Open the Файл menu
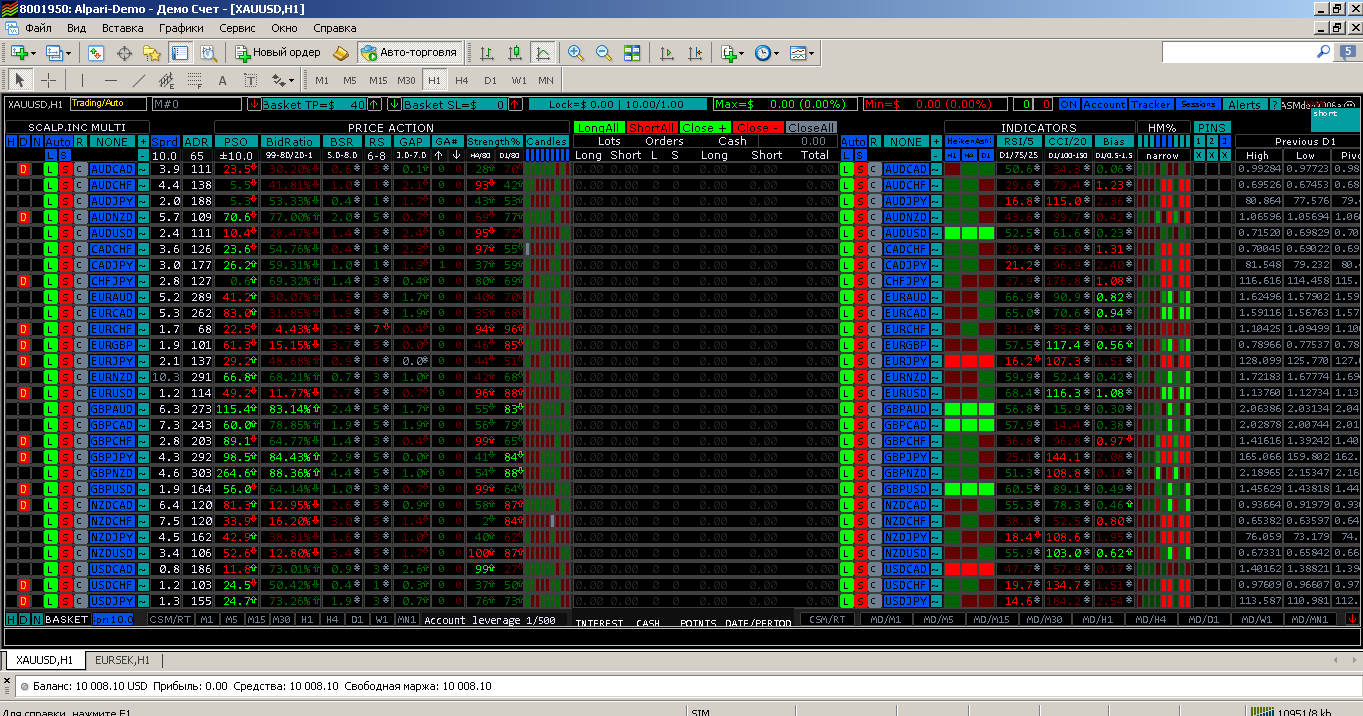1363x716 pixels. (39, 28)
